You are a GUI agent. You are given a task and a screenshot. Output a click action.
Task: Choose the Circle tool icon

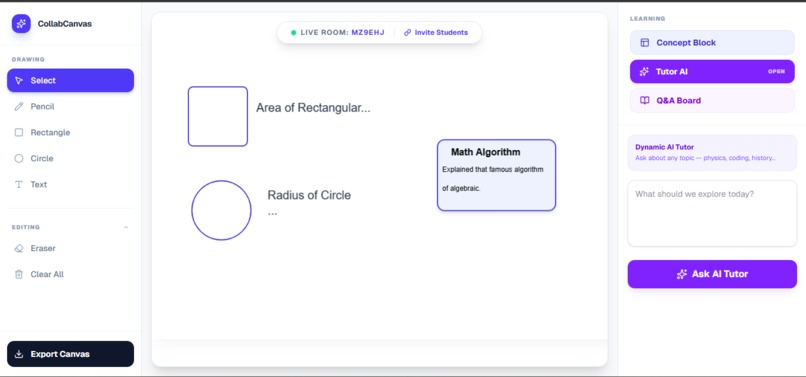point(19,158)
